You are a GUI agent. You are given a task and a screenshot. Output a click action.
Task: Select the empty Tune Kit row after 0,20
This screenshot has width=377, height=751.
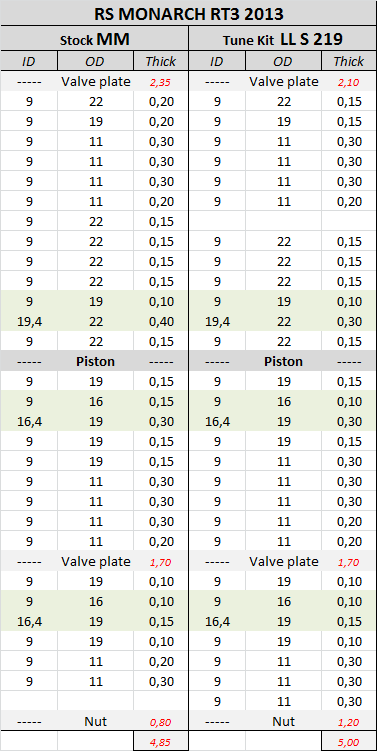tap(283, 222)
